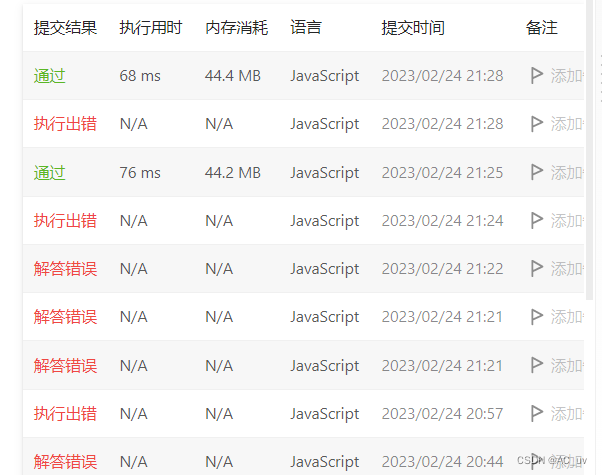This screenshot has height=475, width=602.
Task: Add a note to the 执行出错 21:28 submission
Action: 567,124
